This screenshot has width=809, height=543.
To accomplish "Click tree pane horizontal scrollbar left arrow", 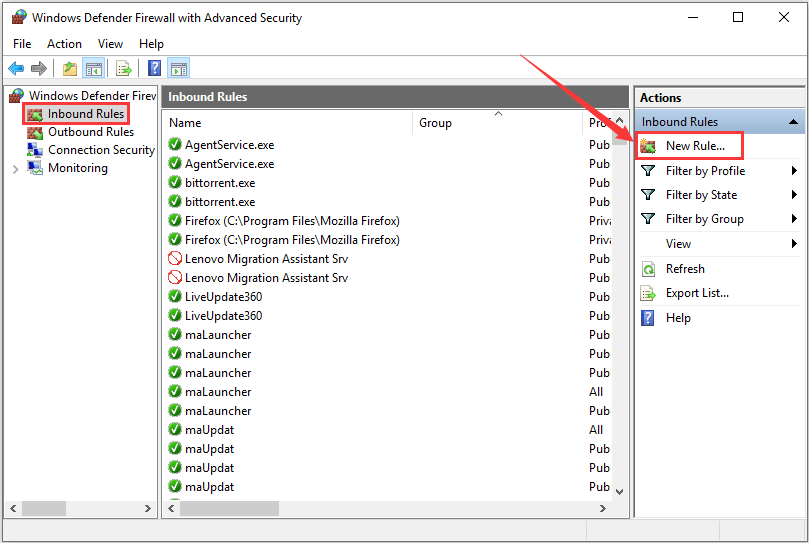I will coord(13,508).
